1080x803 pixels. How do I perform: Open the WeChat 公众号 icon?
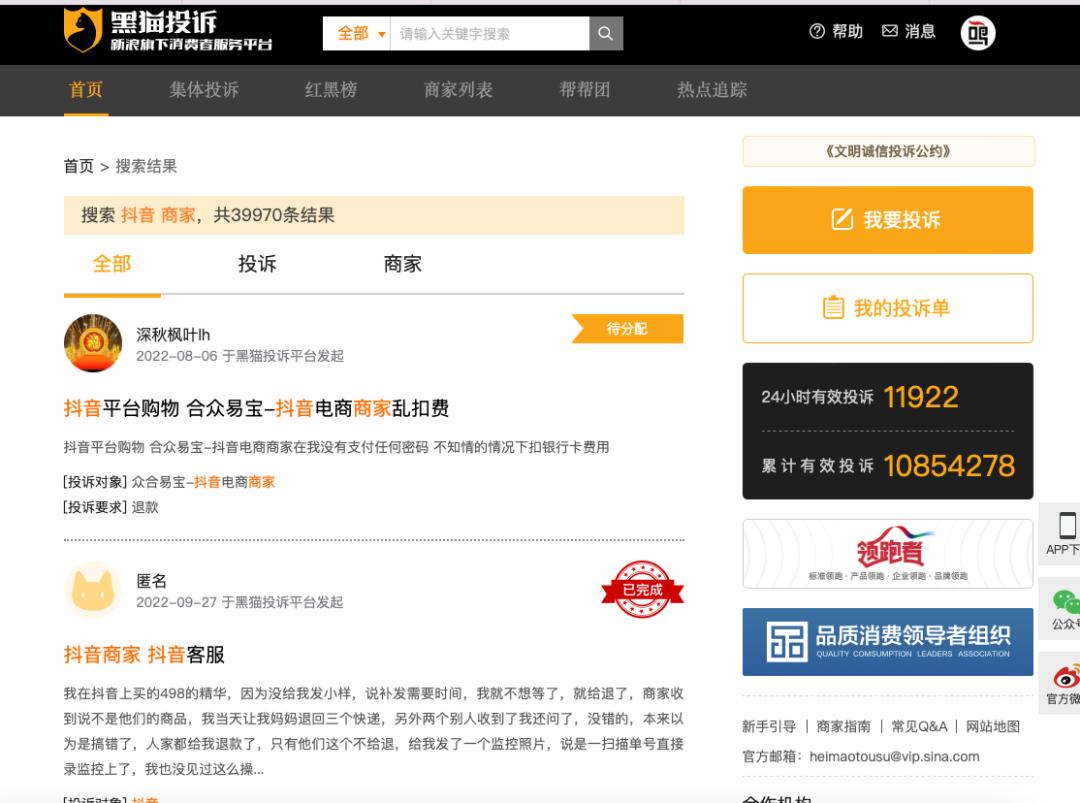click(x=1063, y=600)
